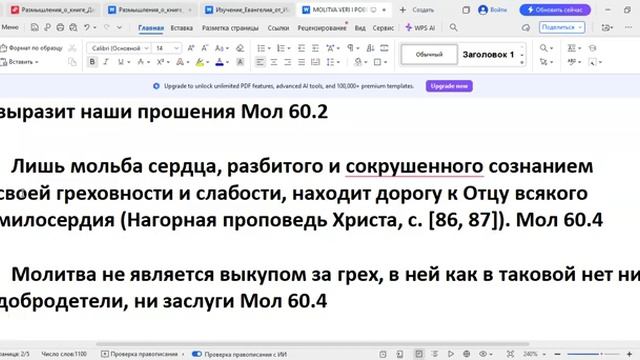Click the cloud sync icon near Share

tap(526, 27)
